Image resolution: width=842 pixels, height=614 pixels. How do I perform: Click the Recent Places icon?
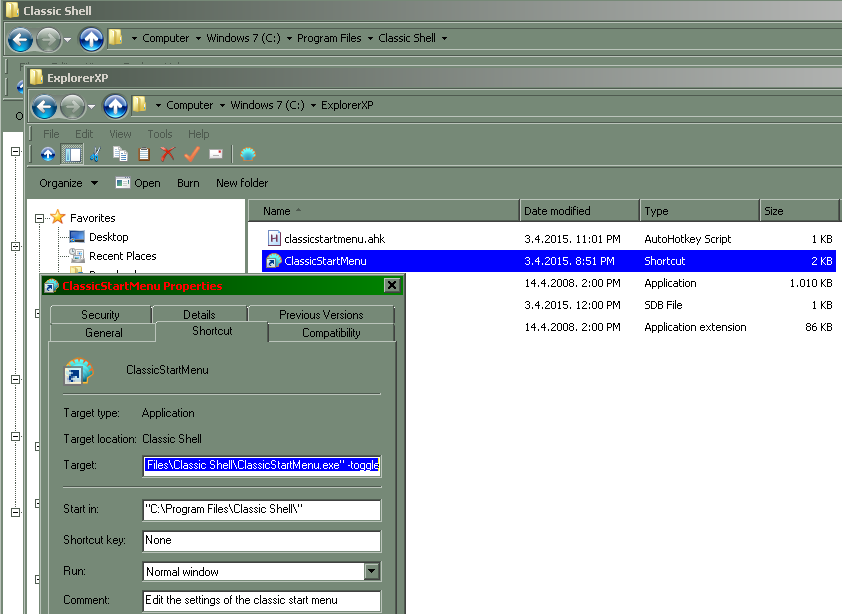click(77, 256)
